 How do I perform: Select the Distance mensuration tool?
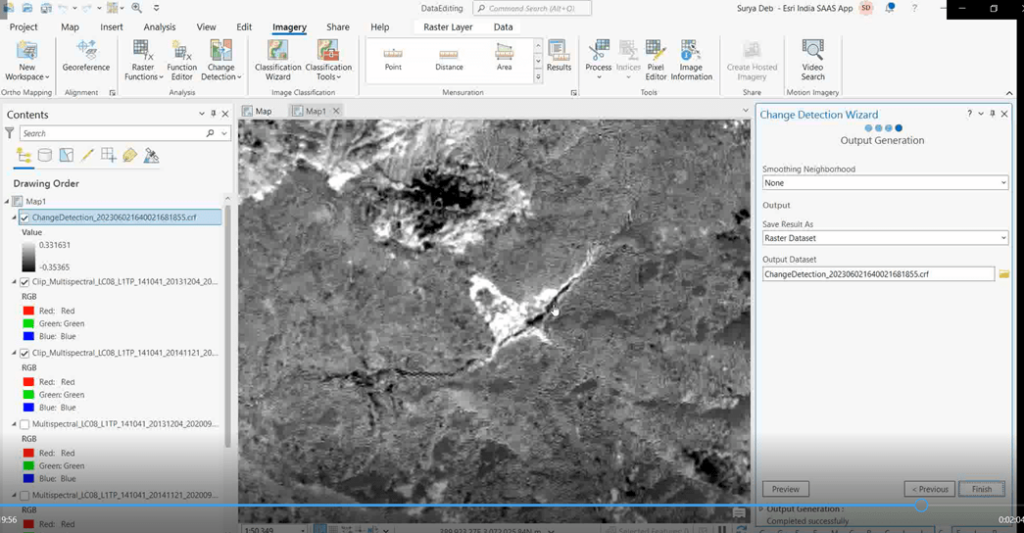click(x=449, y=59)
